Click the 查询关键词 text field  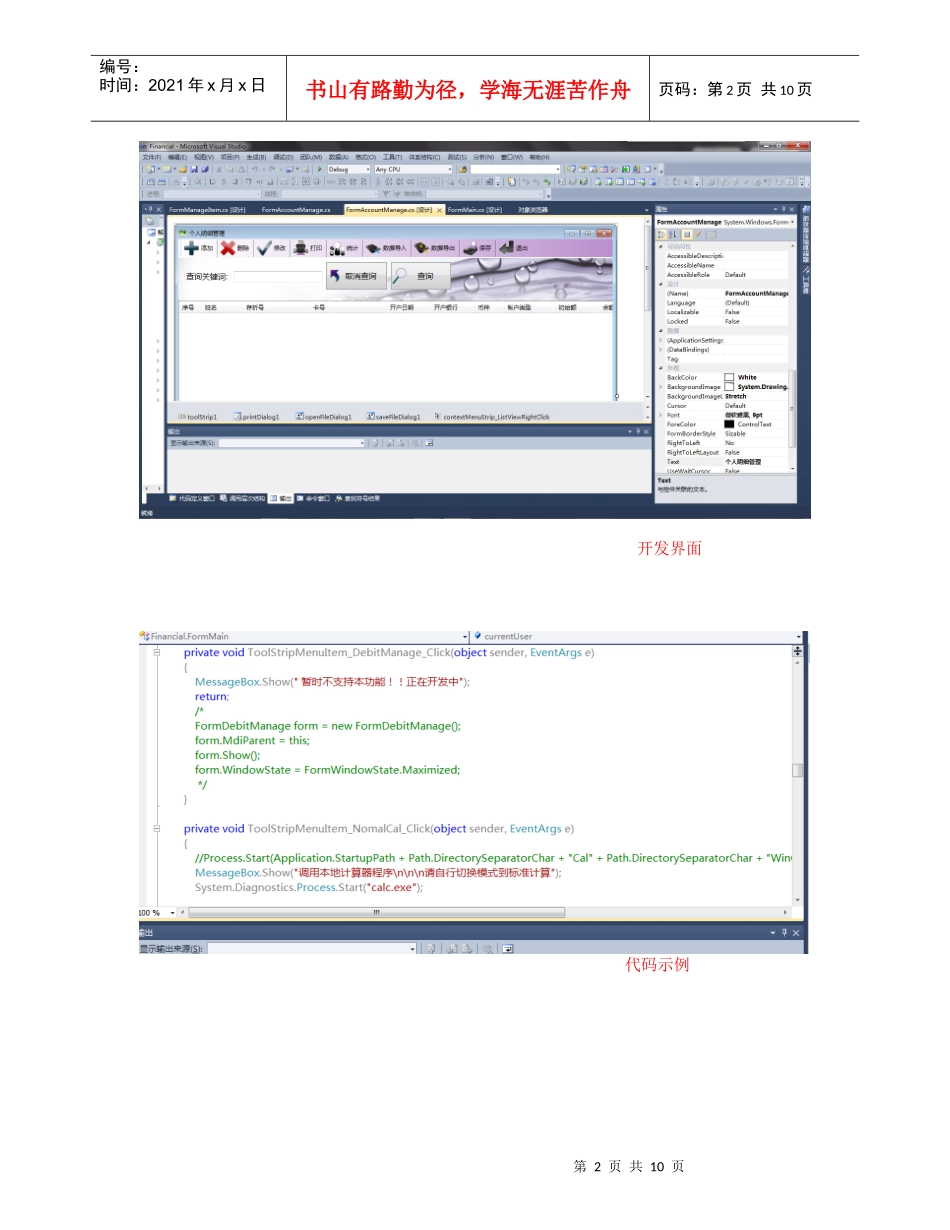click(x=278, y=277)
